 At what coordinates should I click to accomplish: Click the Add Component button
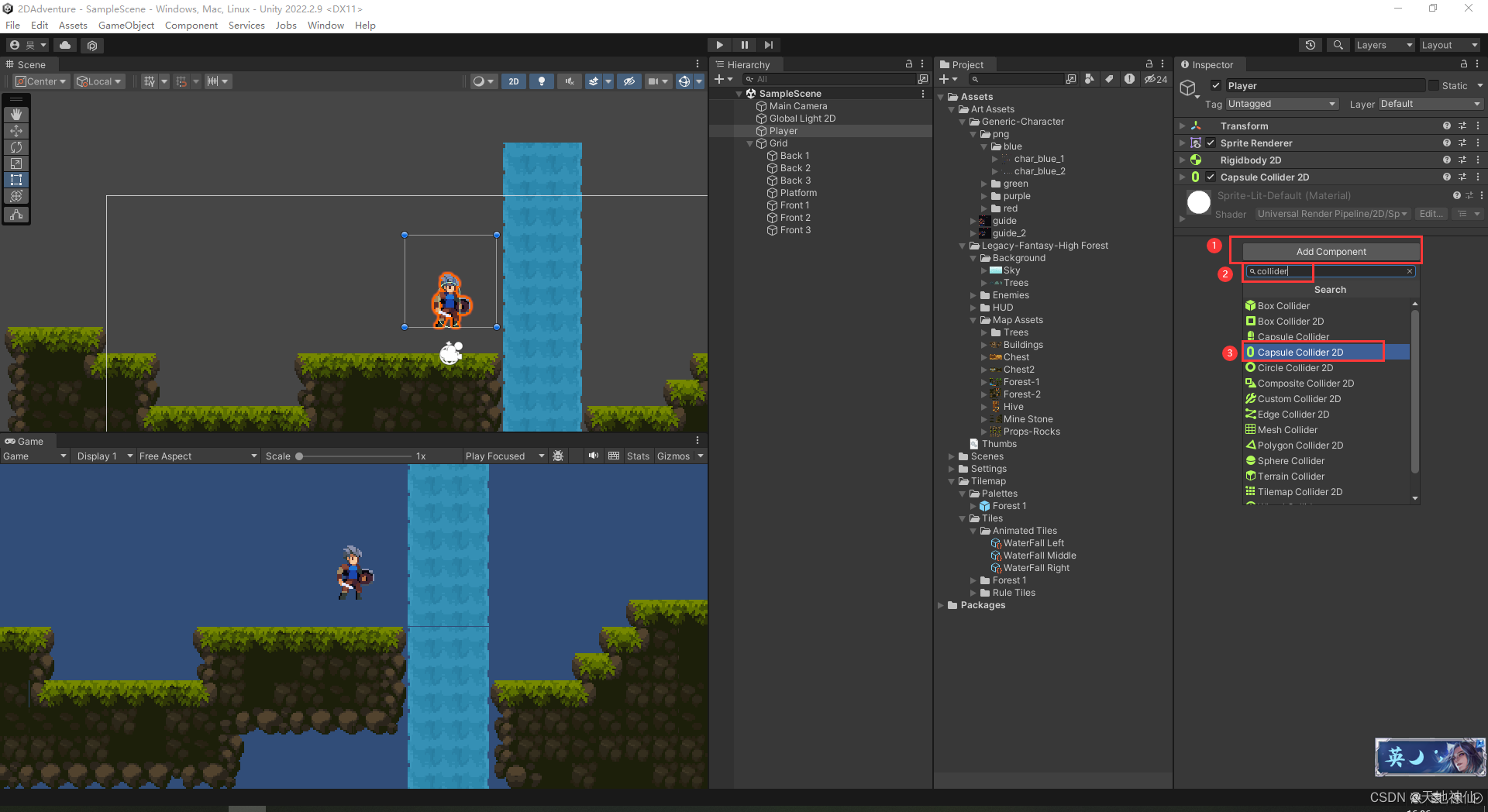1331,252
